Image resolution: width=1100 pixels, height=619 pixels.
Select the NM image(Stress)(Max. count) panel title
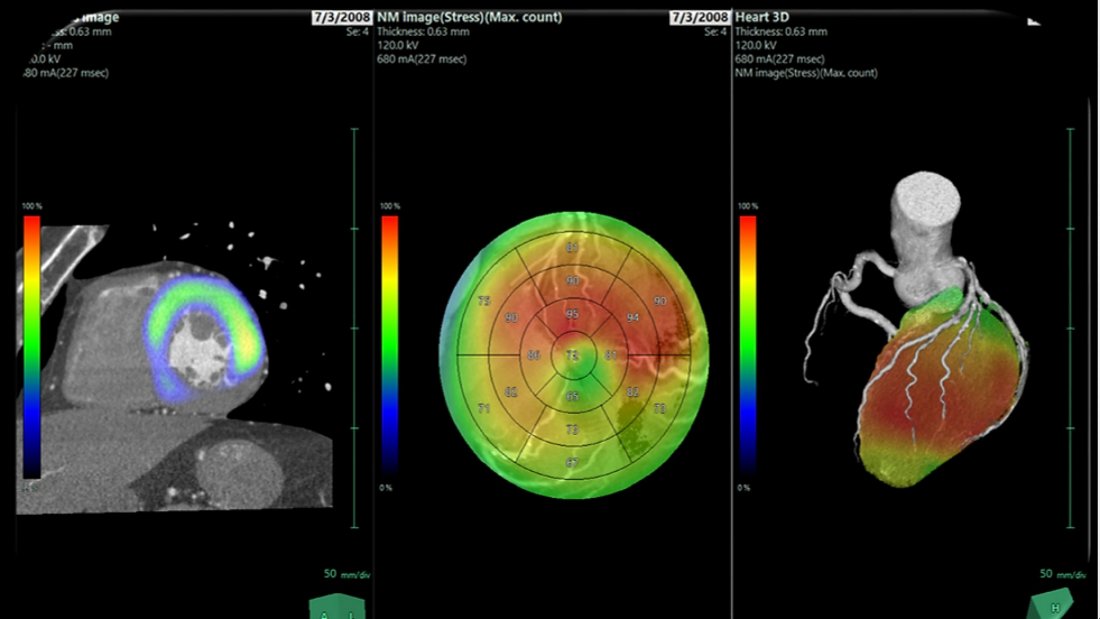click(469, 18)
